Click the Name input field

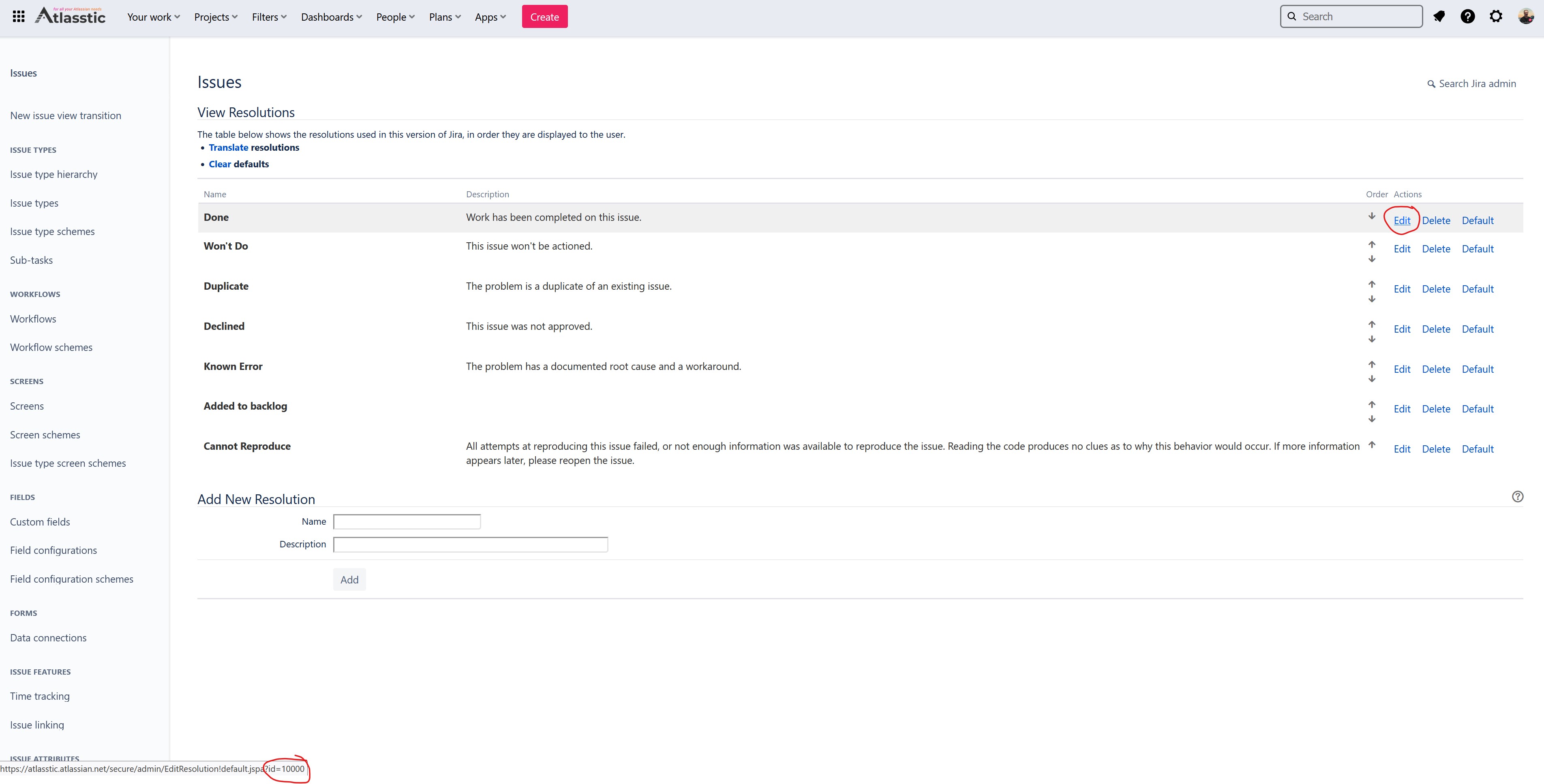407,521
